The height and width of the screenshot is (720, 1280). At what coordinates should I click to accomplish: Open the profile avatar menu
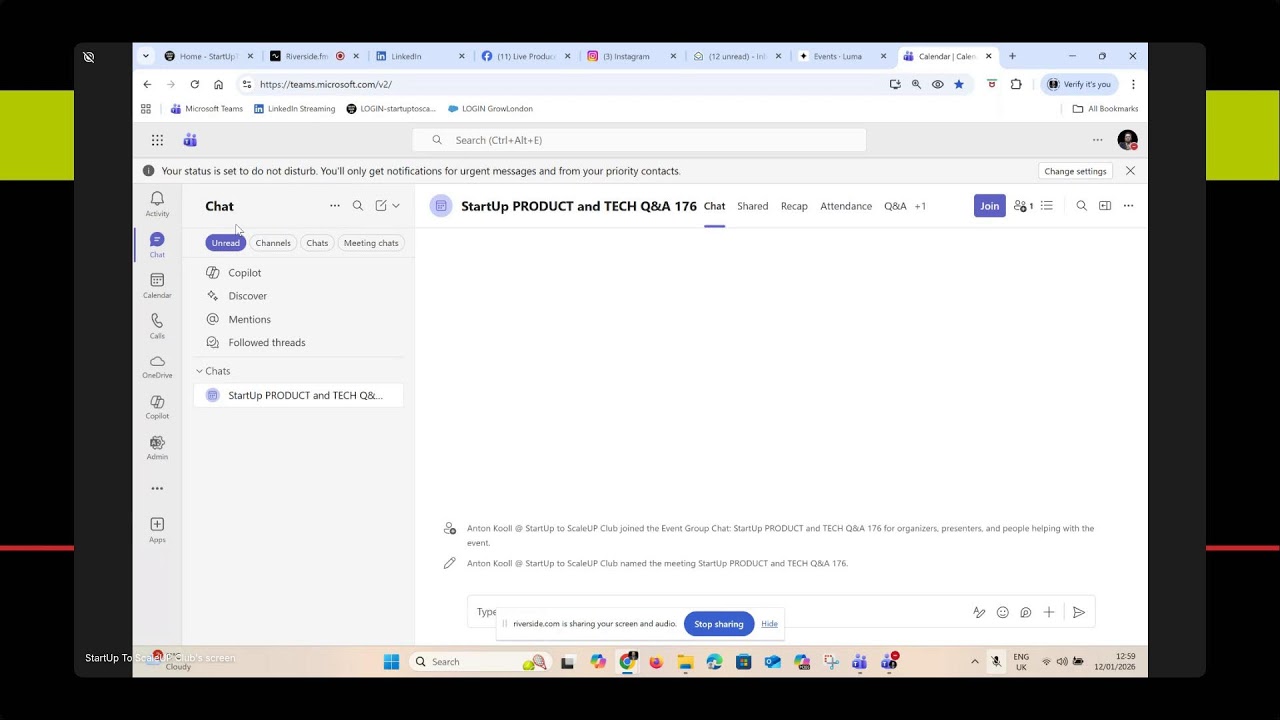pos(1127,140)
